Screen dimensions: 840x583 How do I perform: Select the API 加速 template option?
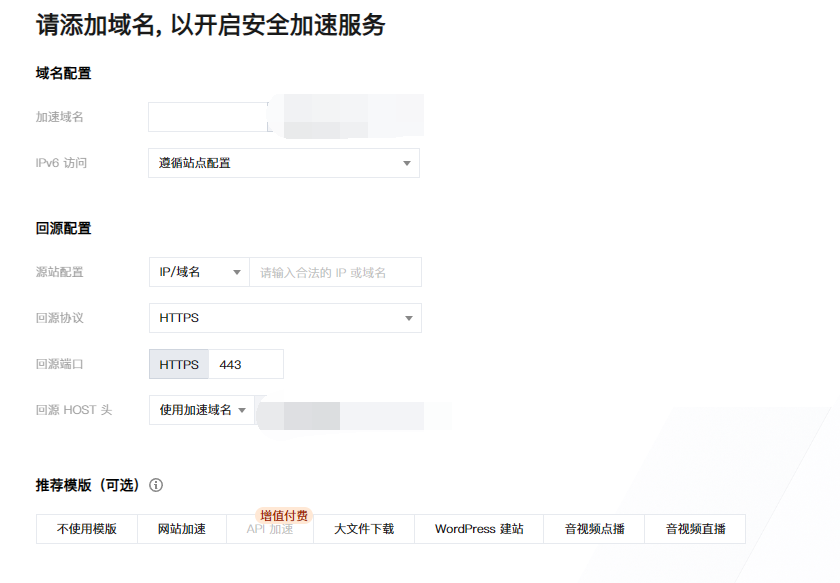(x=270, y=529)
